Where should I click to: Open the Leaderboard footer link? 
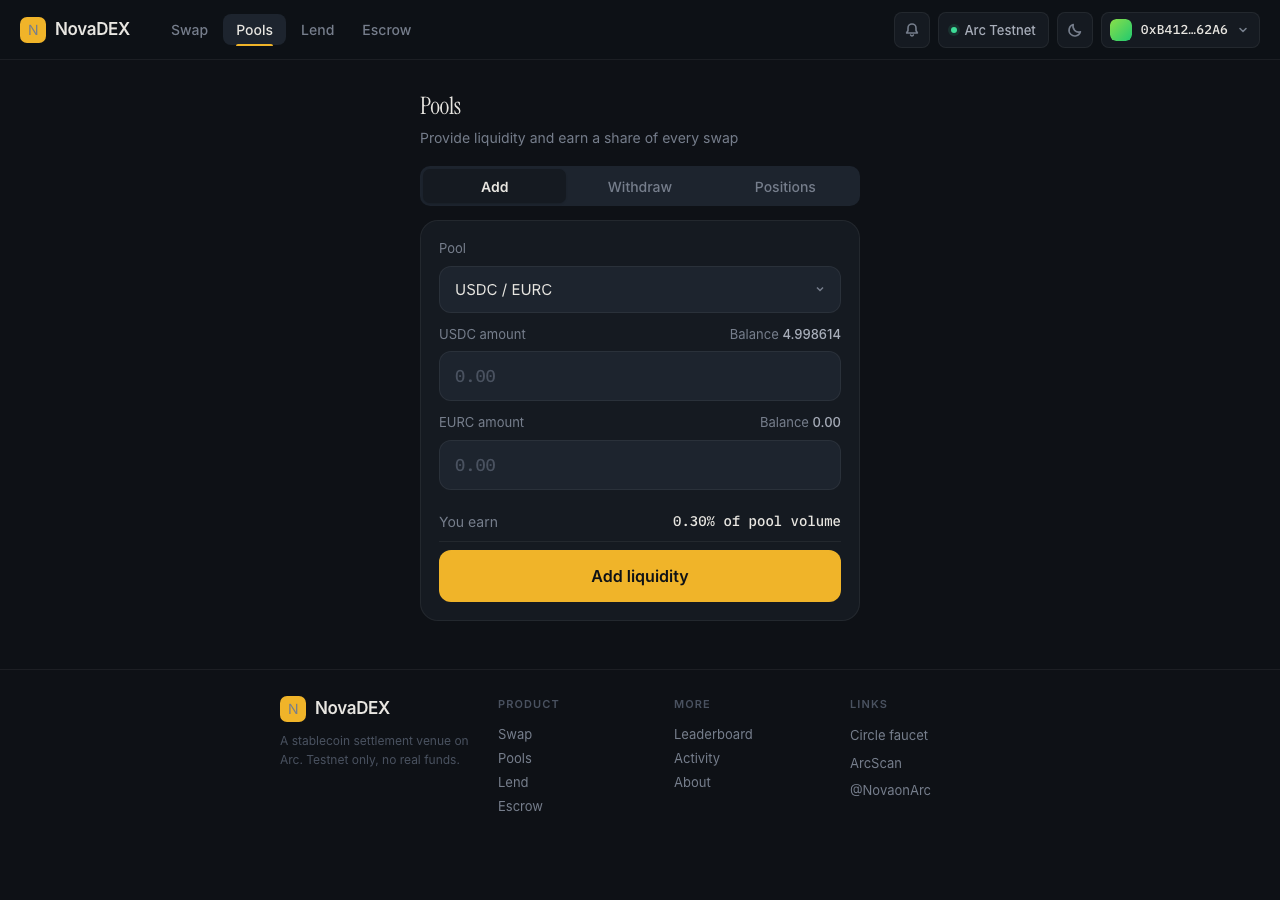click(713, 734)
